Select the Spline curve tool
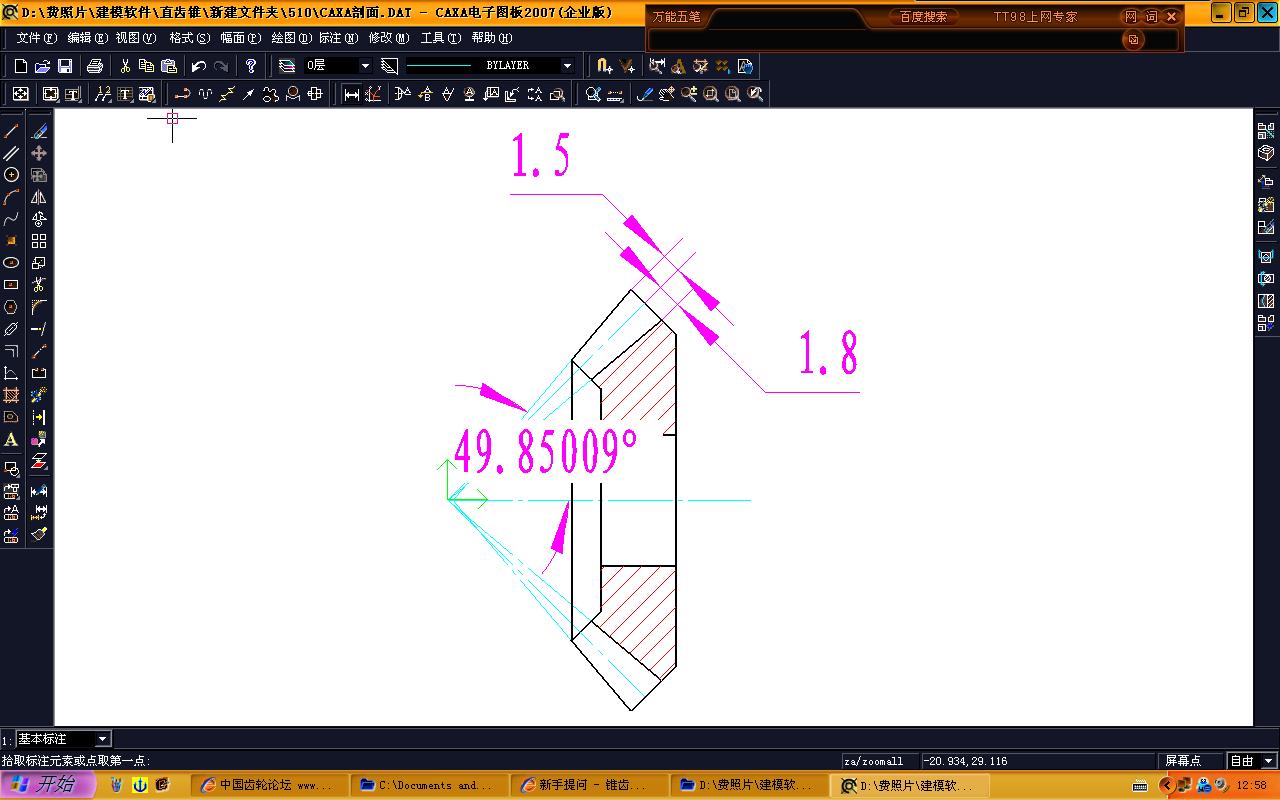The image size is (1280, 800). pyautogui.click(x=12, y=219)
